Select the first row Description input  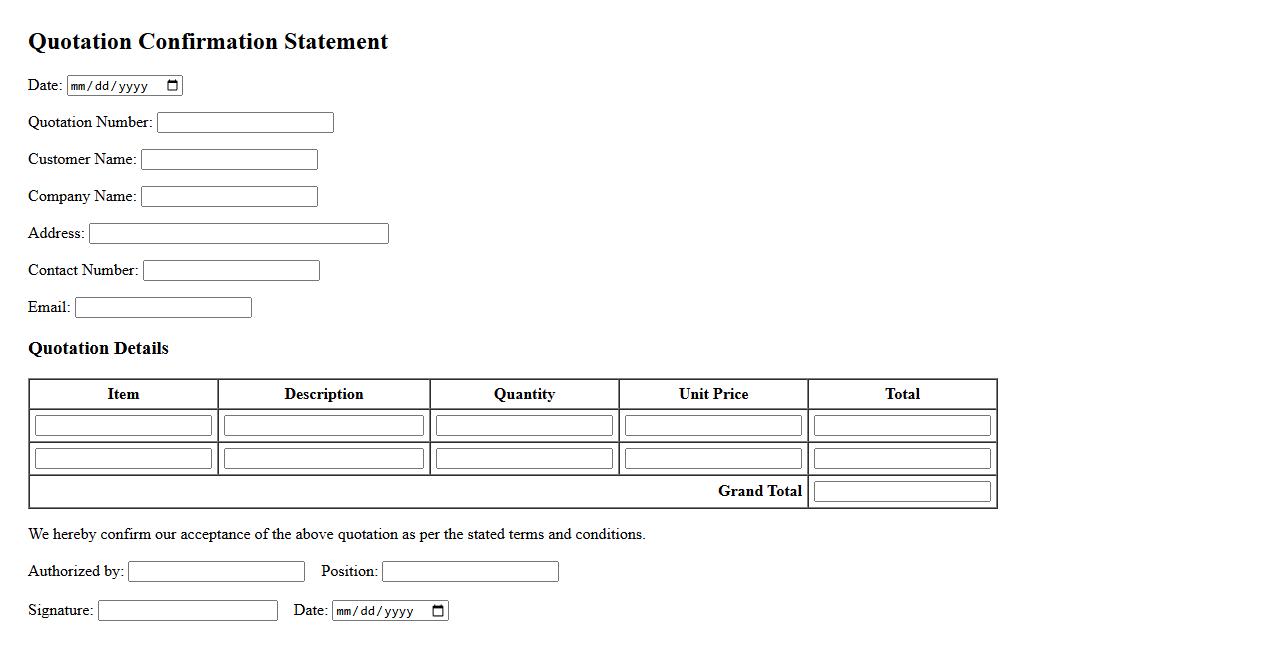pos(324,426)
